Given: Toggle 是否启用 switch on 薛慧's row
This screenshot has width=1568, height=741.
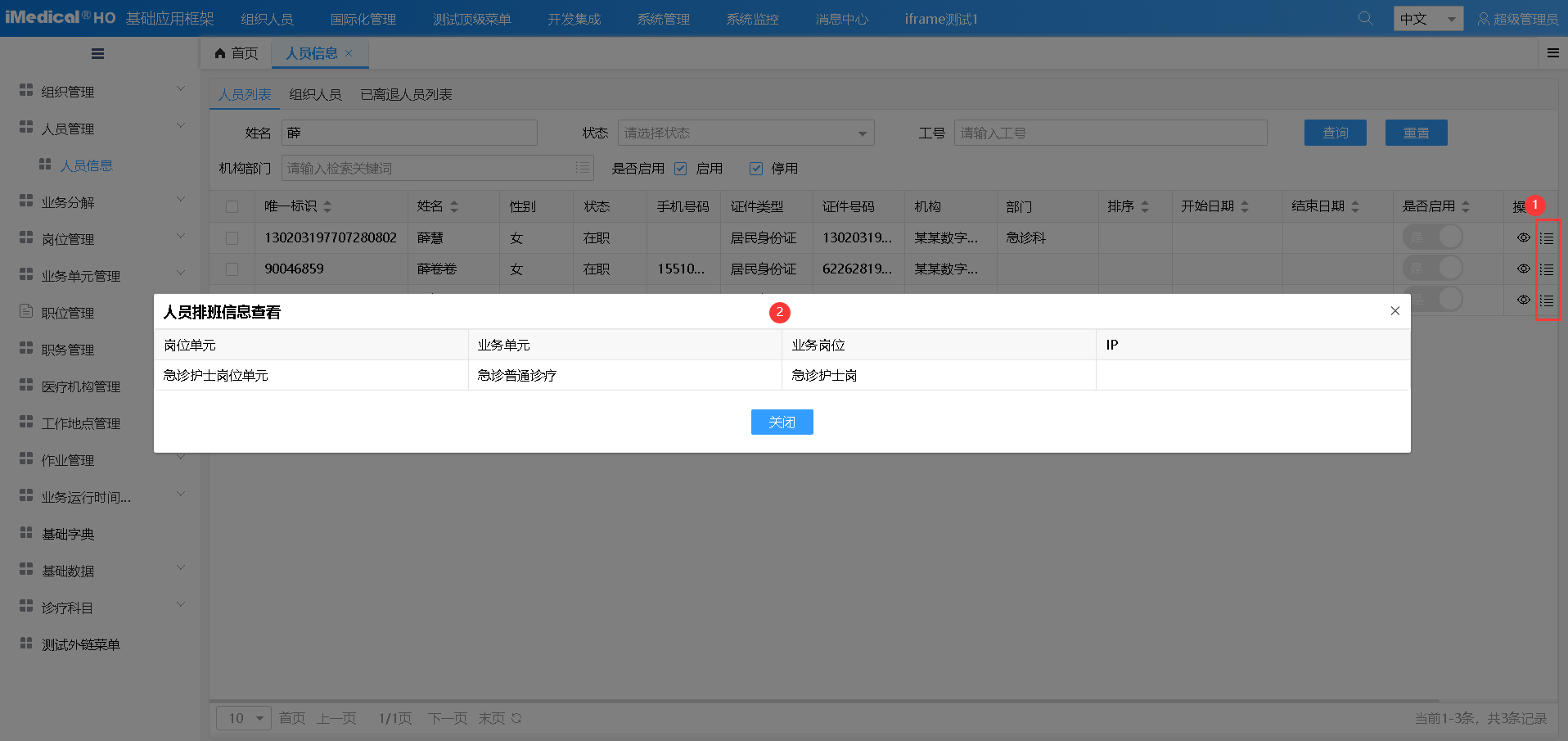Looking at the screenshot, I should click(1433, 236).
